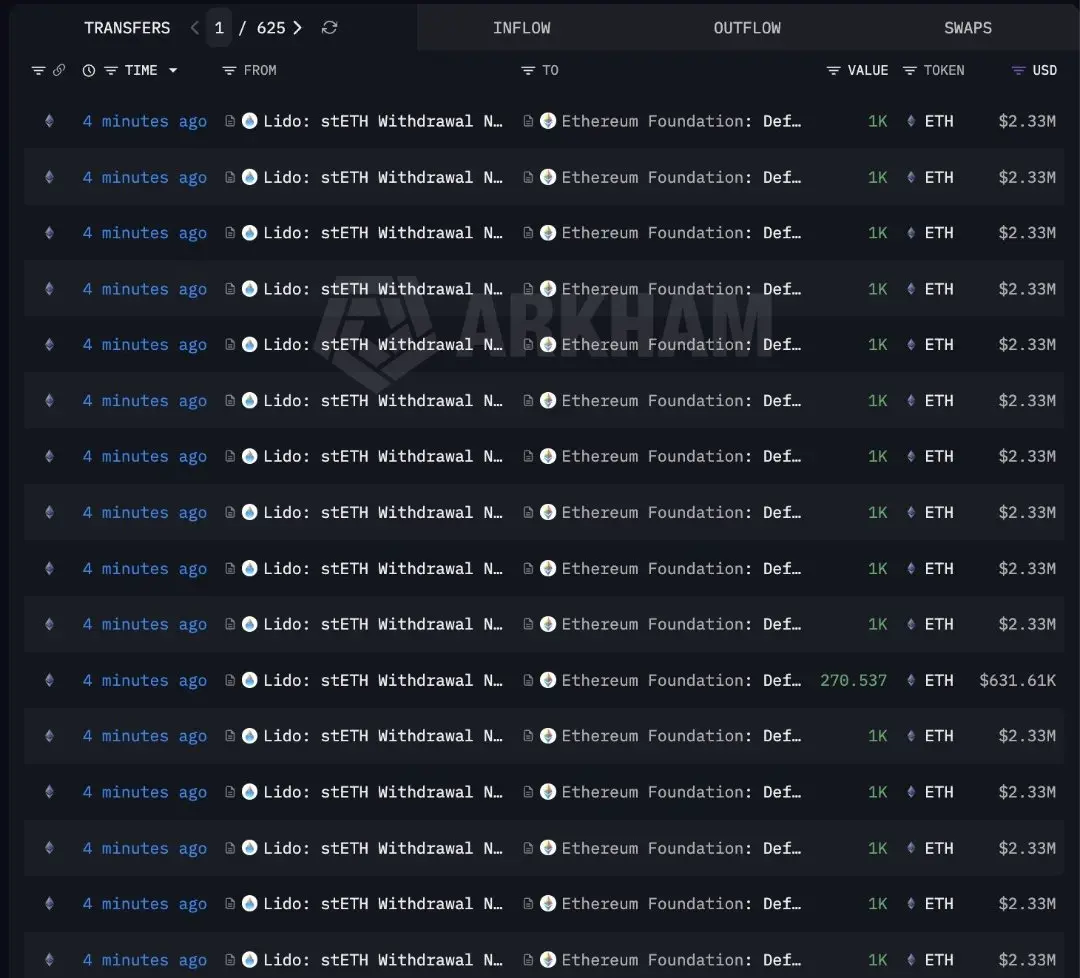The image size is (1080, 978).
Task: Click the page number field showing 1
Action: (x=219, y=28)
